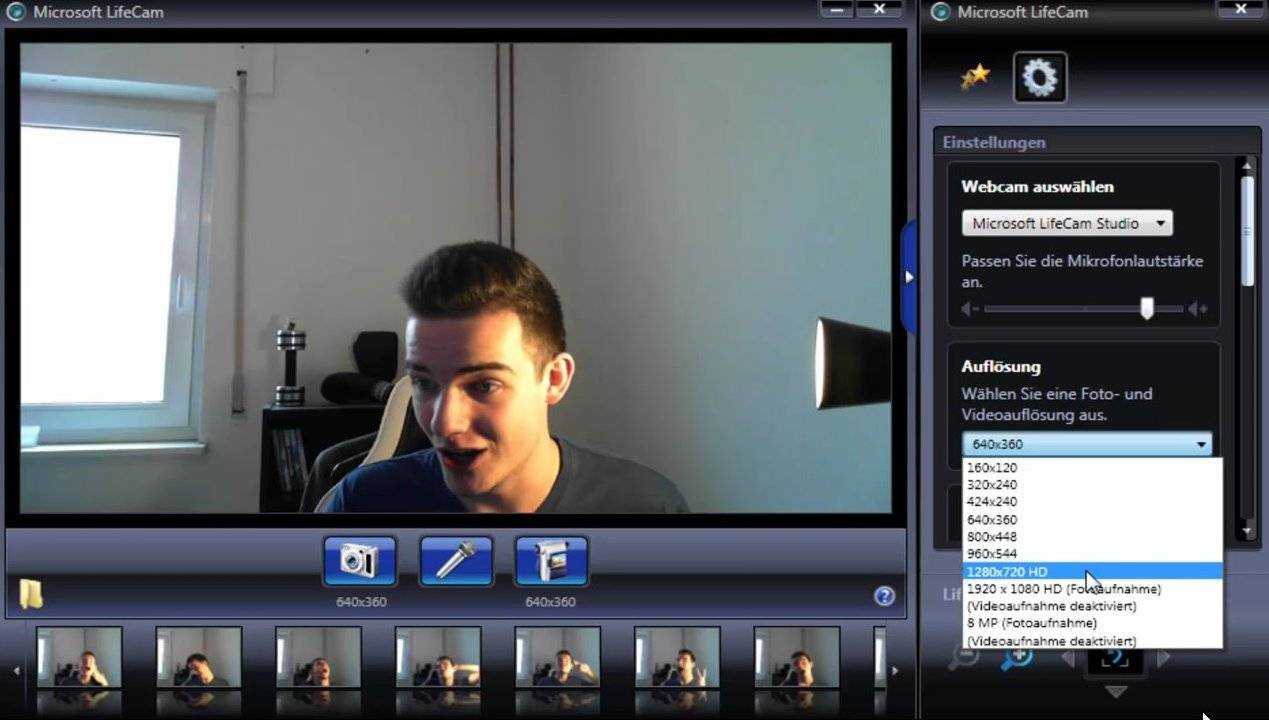Start audio recording with the microphone button
1269x720 pixels.
click(x=456, y=560)
